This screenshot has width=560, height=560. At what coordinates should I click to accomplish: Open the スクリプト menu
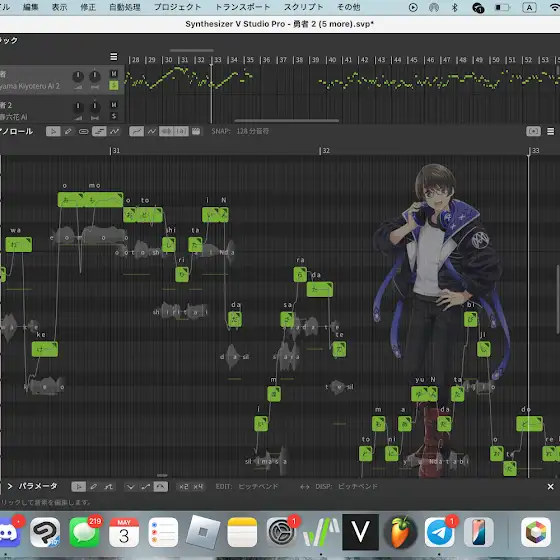click(304, 7)
